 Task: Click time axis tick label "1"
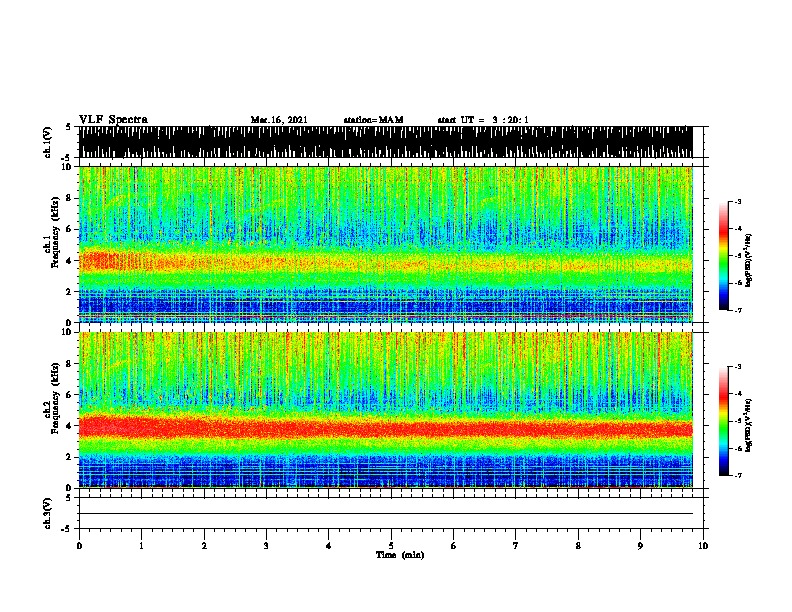coord(141,546)
